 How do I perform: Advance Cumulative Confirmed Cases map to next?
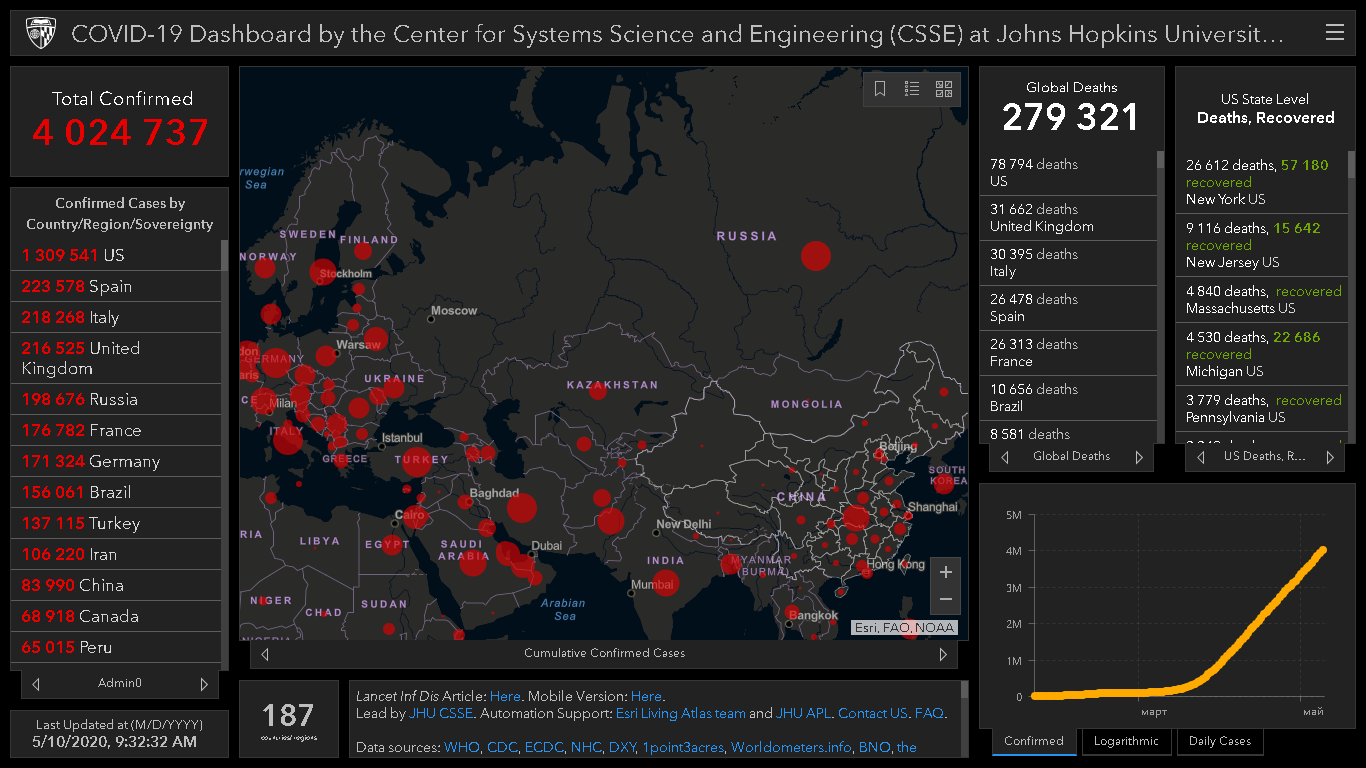[x=942, y=654]
